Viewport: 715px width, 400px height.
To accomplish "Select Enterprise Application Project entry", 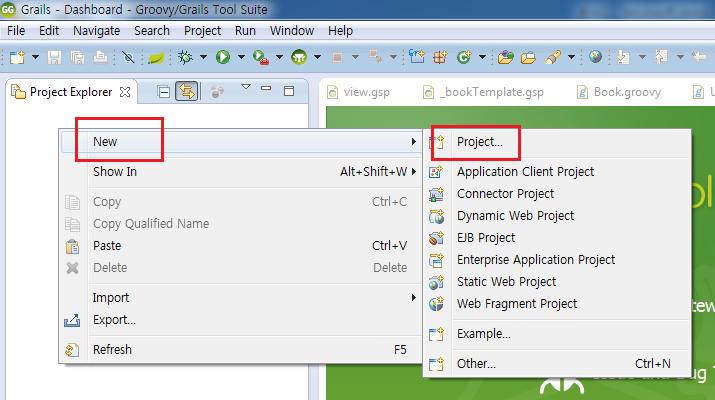I will pos(557,260).
